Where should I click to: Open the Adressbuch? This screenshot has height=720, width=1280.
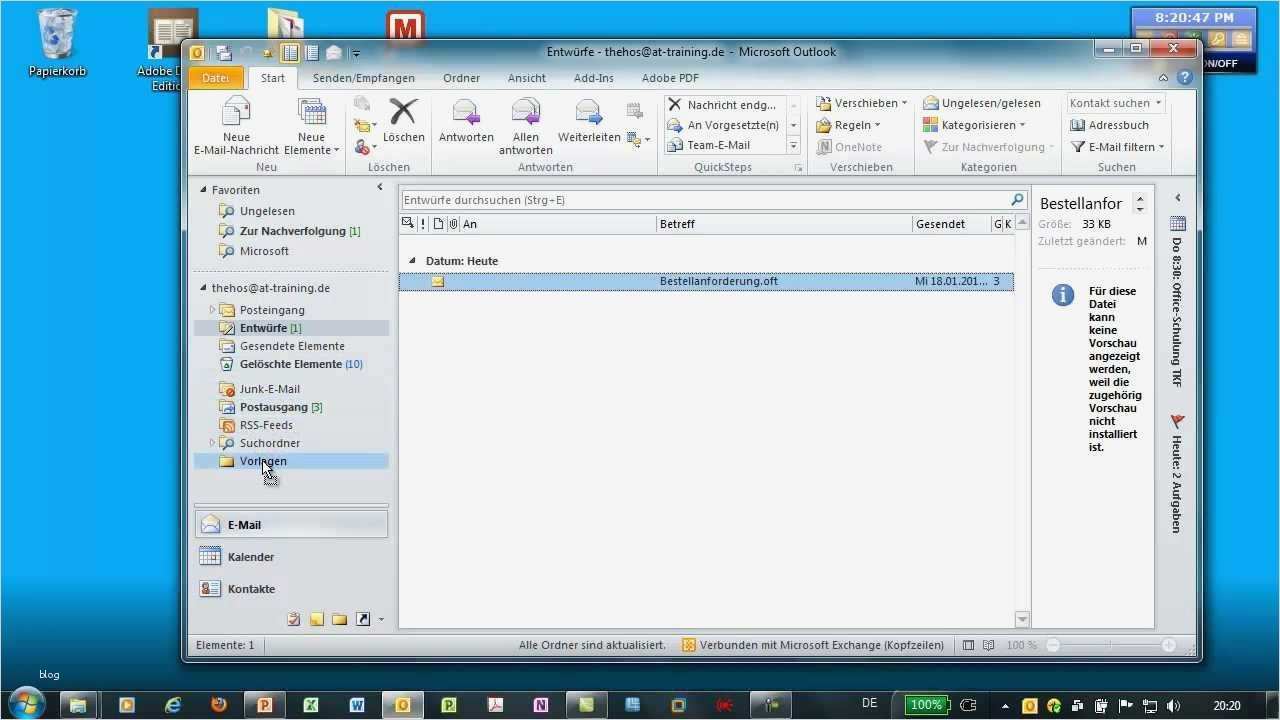pyautogui.click(x=1110, y=125)
